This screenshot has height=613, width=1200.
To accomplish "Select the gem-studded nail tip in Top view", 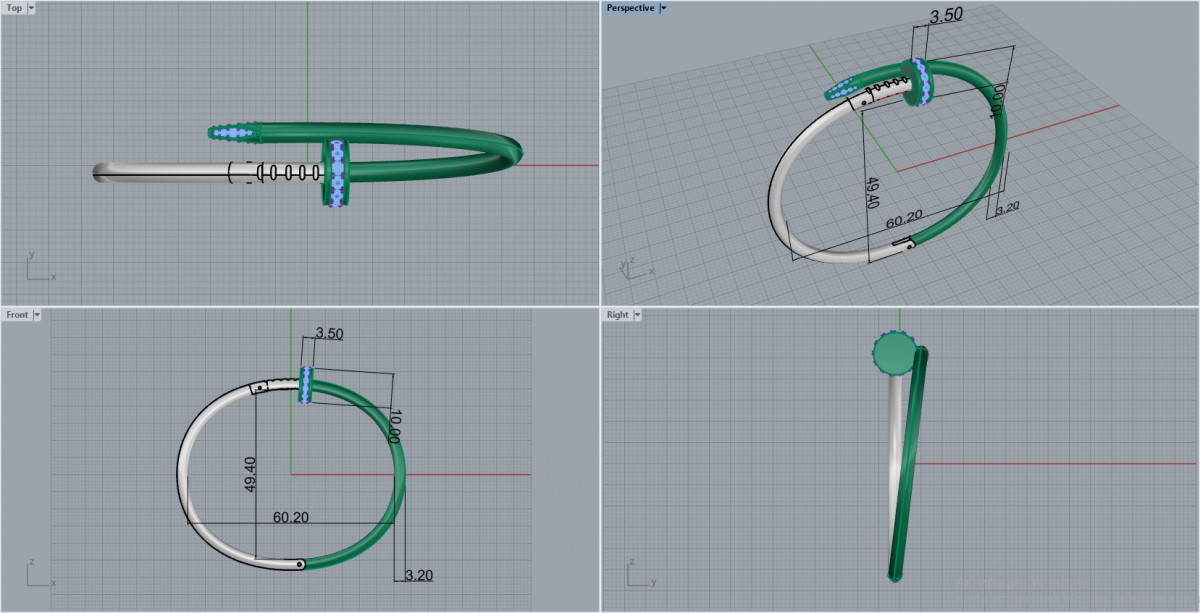I will 232,132.
